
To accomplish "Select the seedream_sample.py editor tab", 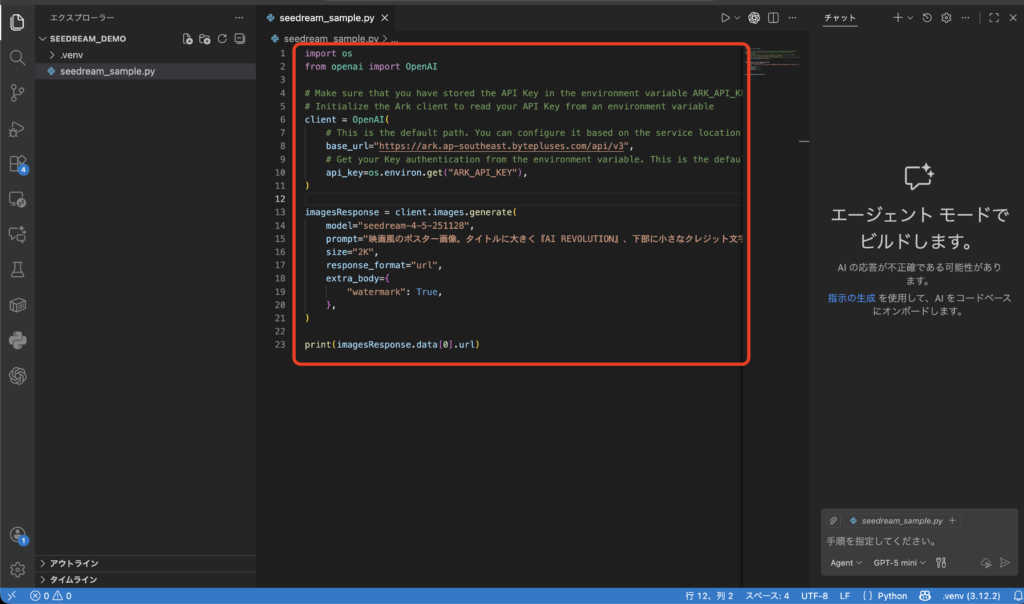I will tap(326, 18).
